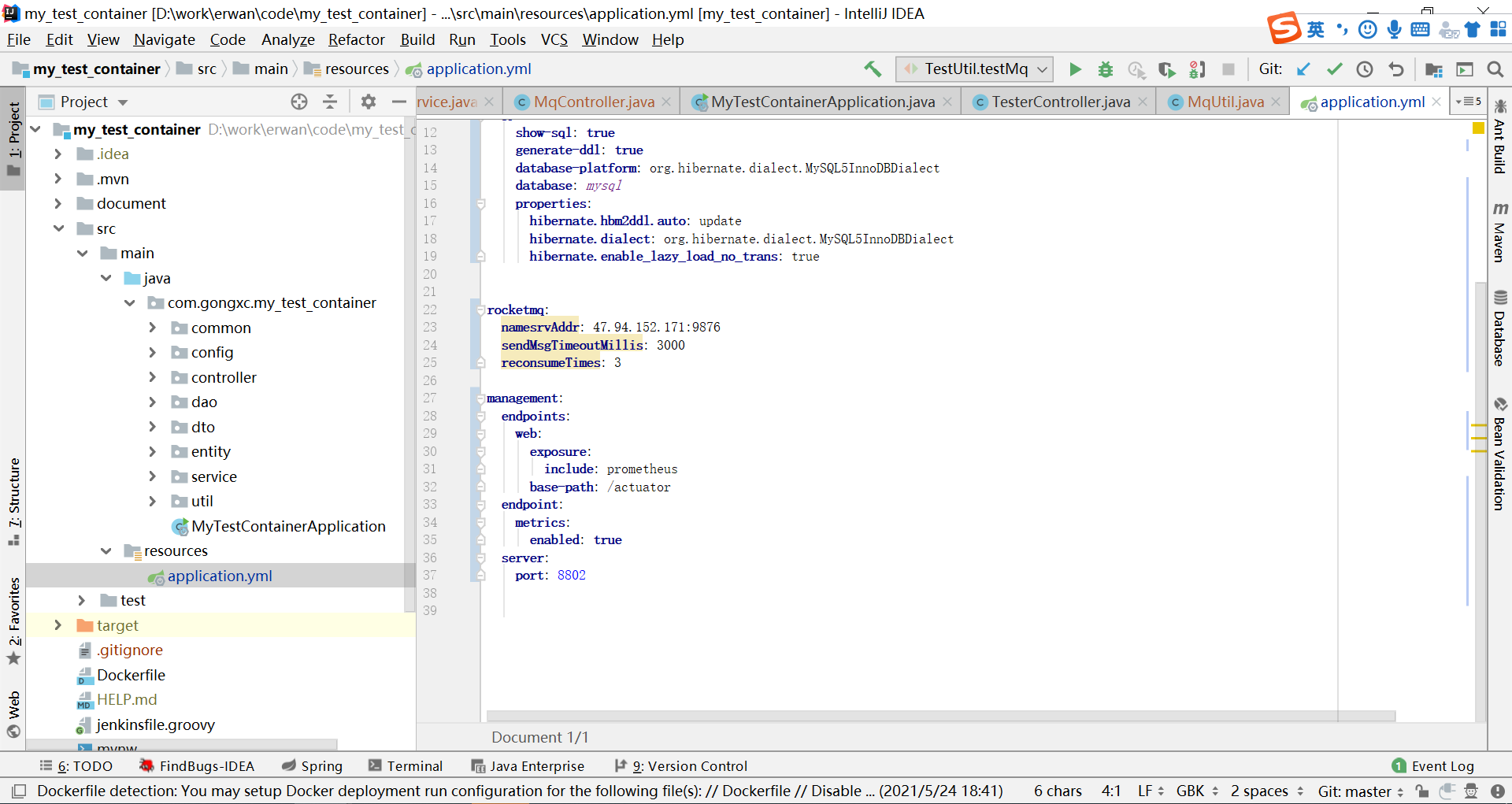Click the lock read-only toggle in status bar
Image resolution: width=1512 pixels, height=804 pixels.
coord(1421,791)
